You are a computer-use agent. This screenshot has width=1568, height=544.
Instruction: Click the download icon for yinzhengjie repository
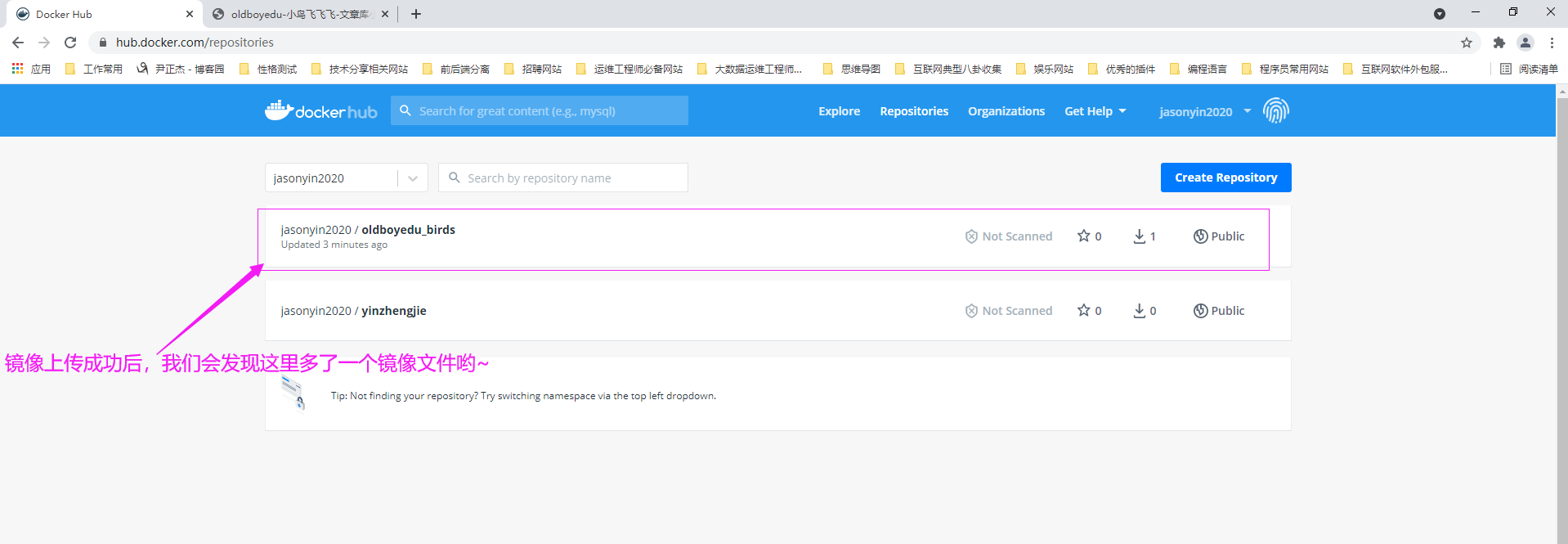pos(1139,311)
